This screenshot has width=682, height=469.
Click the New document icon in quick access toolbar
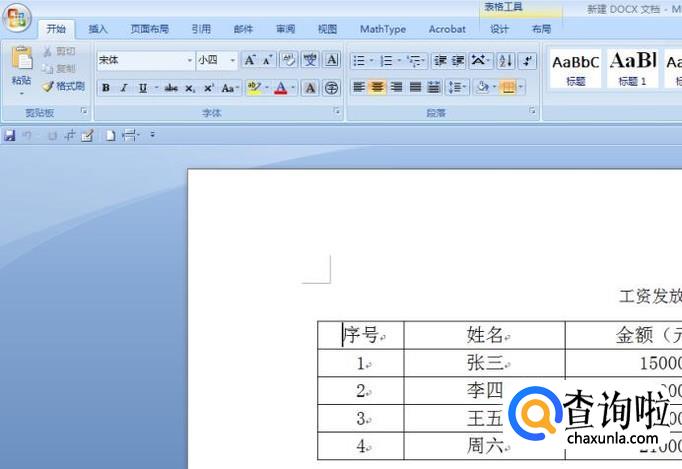pyautogui.click(x=110, y=136)
